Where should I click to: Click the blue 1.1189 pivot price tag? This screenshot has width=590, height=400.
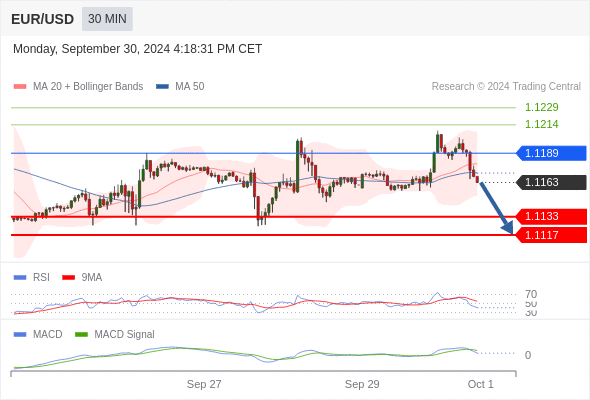[551, 153]
